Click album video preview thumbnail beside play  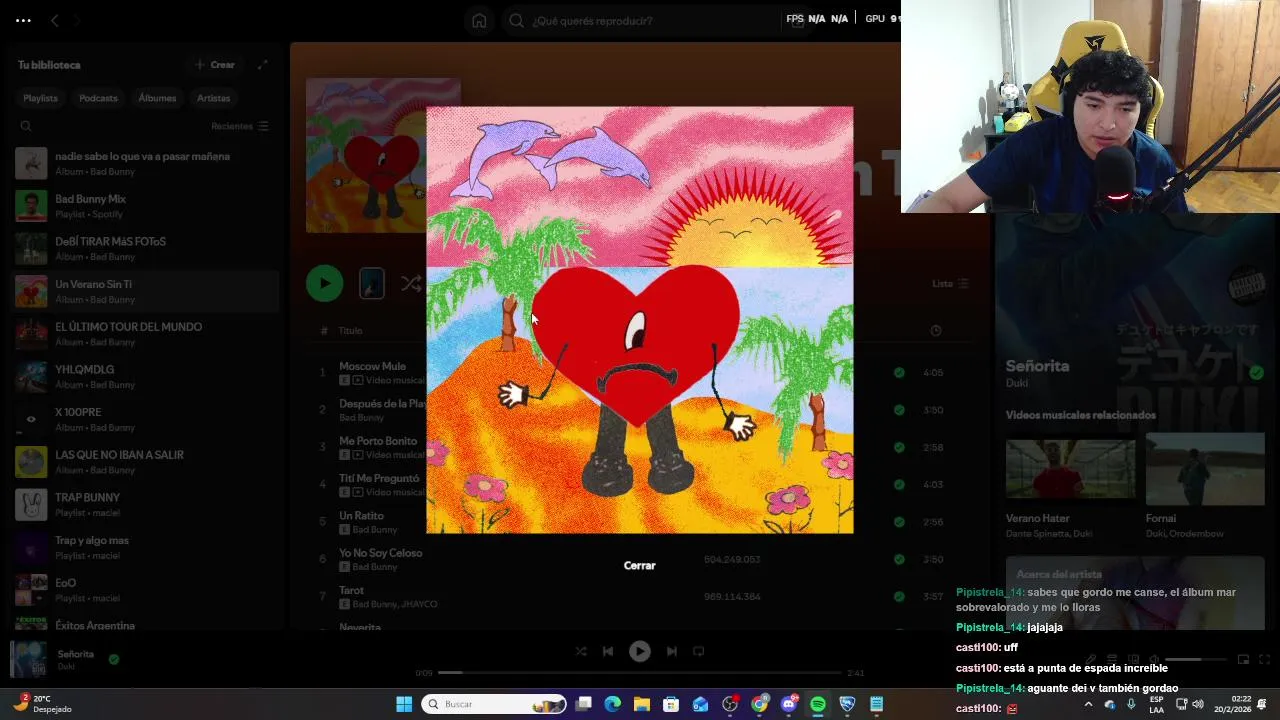click(372, 284)
